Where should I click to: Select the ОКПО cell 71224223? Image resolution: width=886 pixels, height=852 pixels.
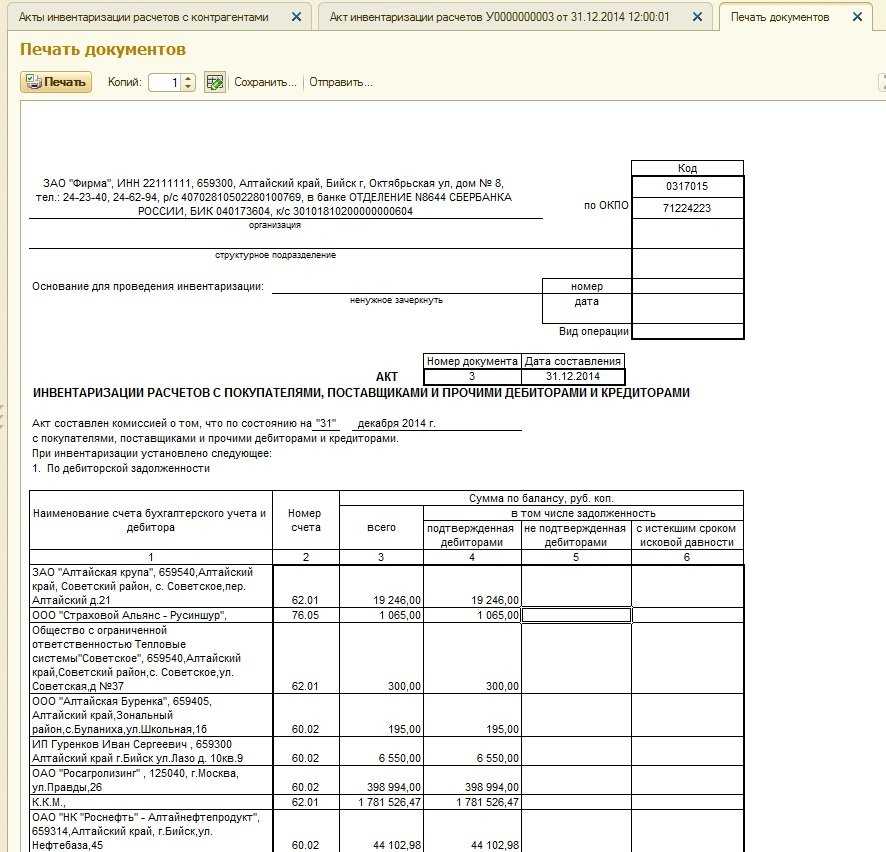tap(687, 208)
